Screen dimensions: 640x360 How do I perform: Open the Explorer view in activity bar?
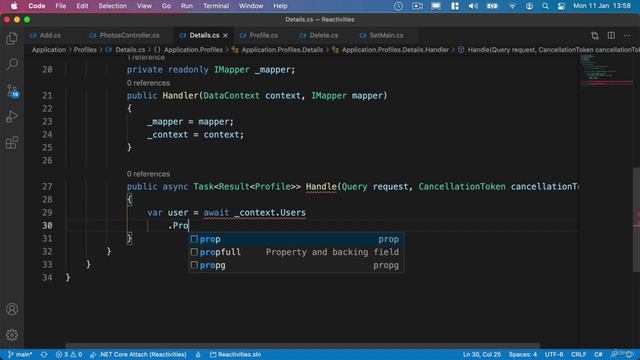pos(12,38)
